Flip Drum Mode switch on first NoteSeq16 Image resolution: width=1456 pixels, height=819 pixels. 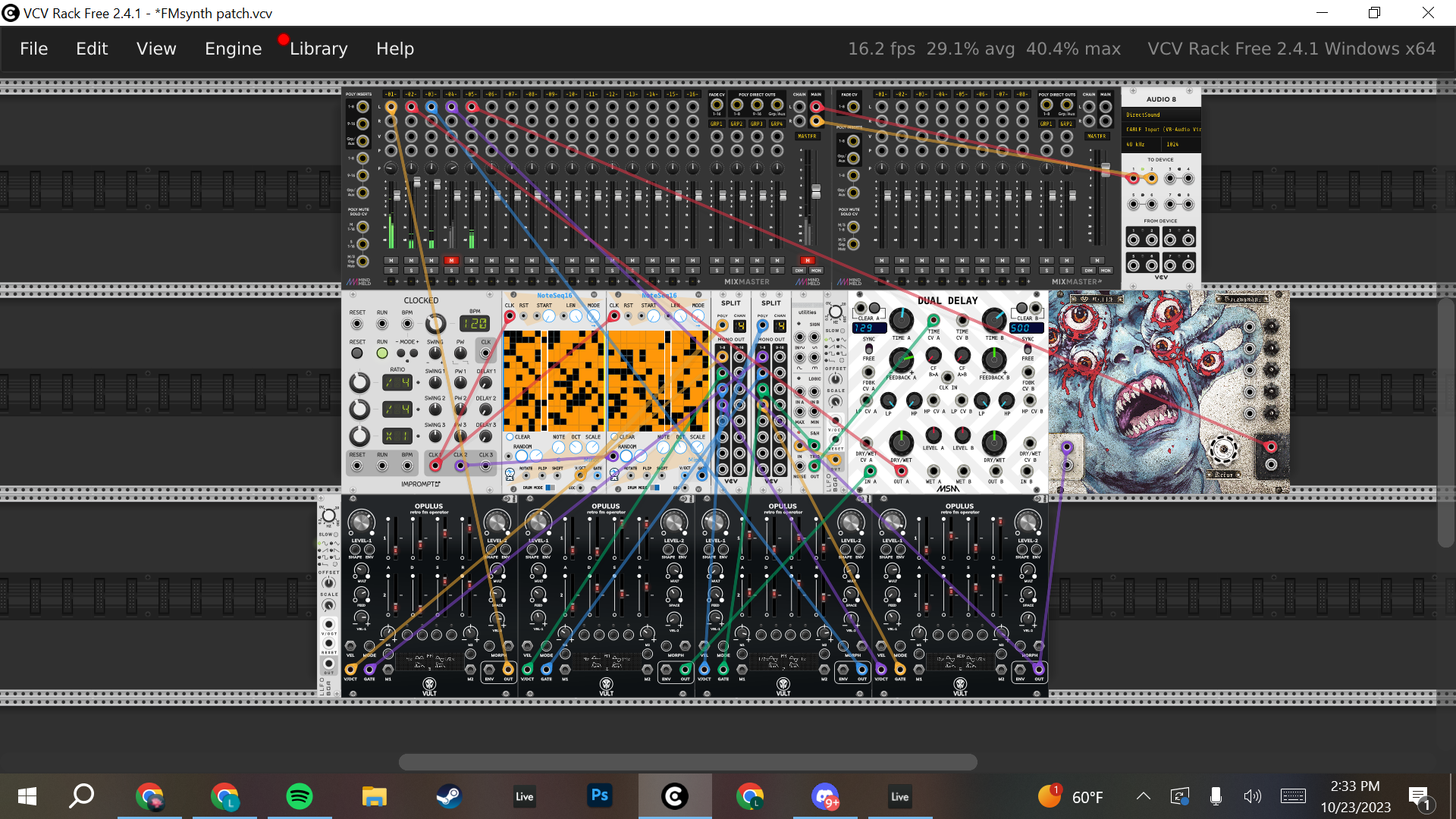coord(548,488)
